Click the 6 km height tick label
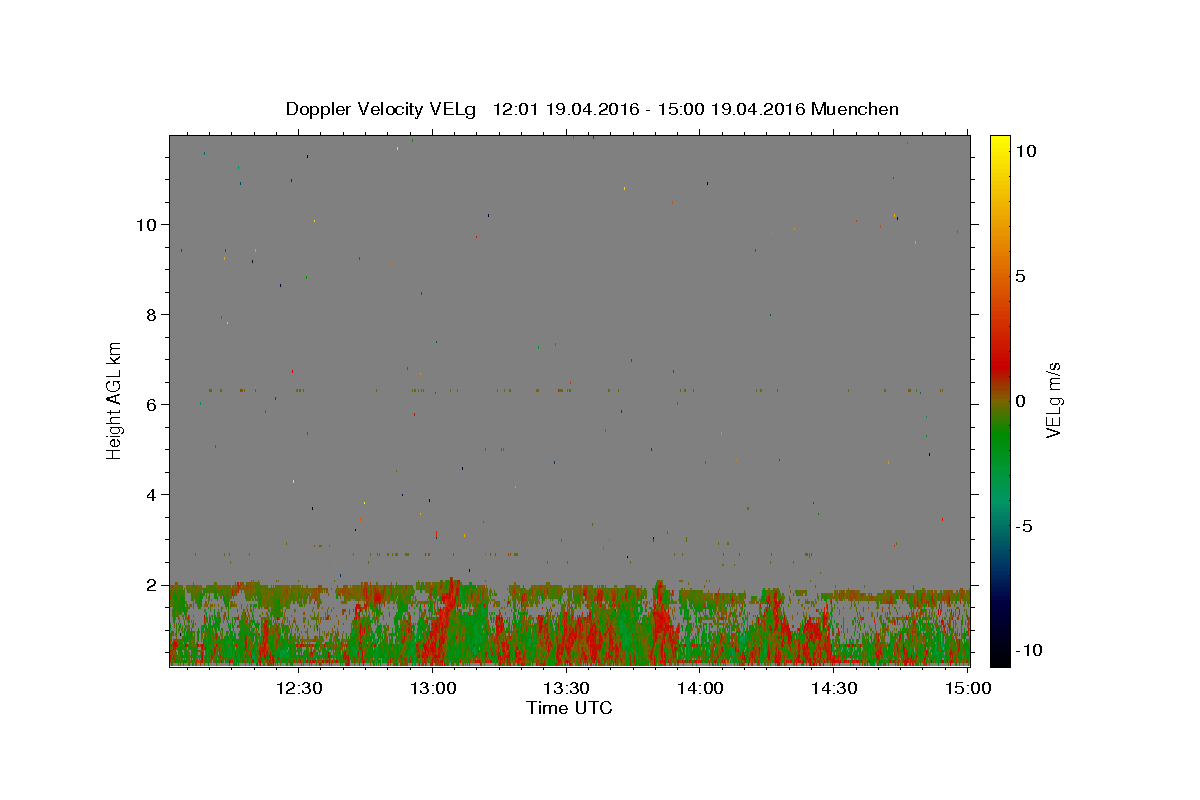The width and height of the screenshot is (1200, 800). pyautogui.click(x=152, y=404)
